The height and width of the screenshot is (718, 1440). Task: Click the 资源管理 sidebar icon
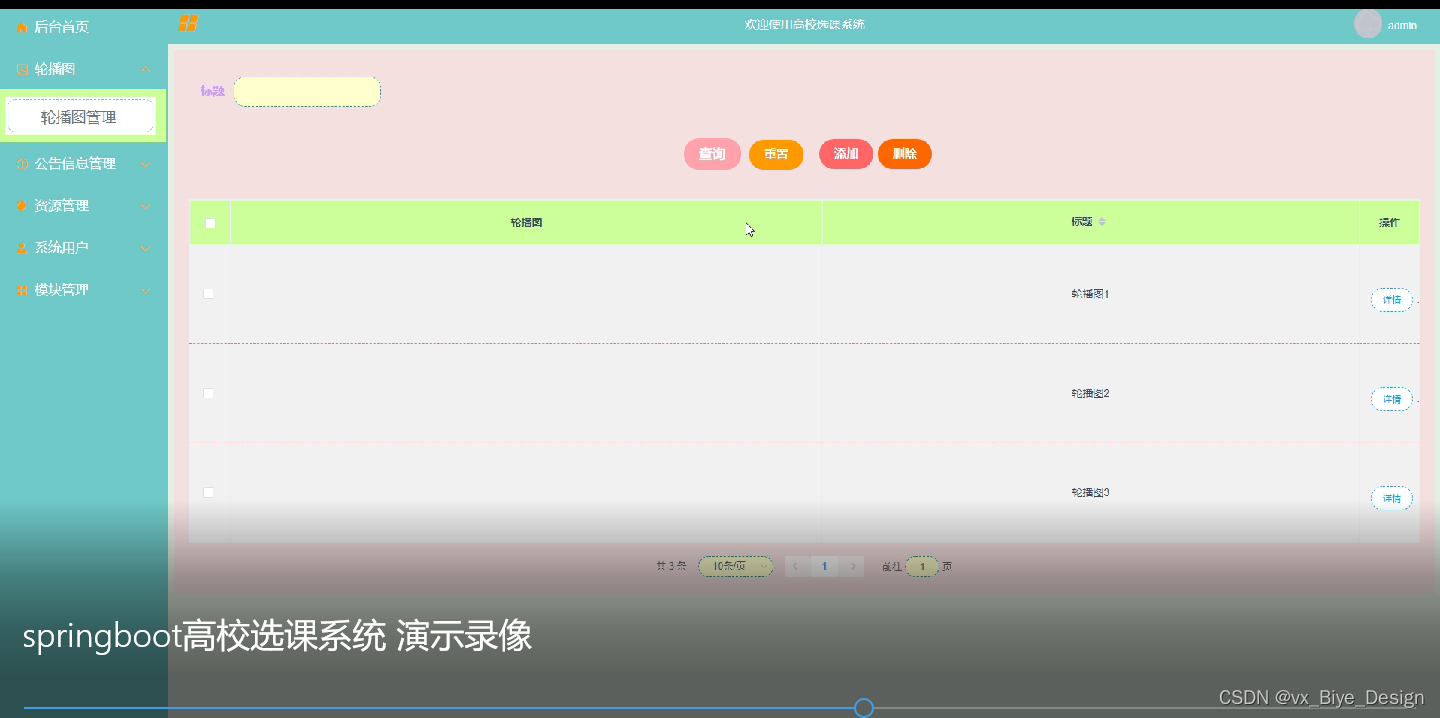(22, 206)
